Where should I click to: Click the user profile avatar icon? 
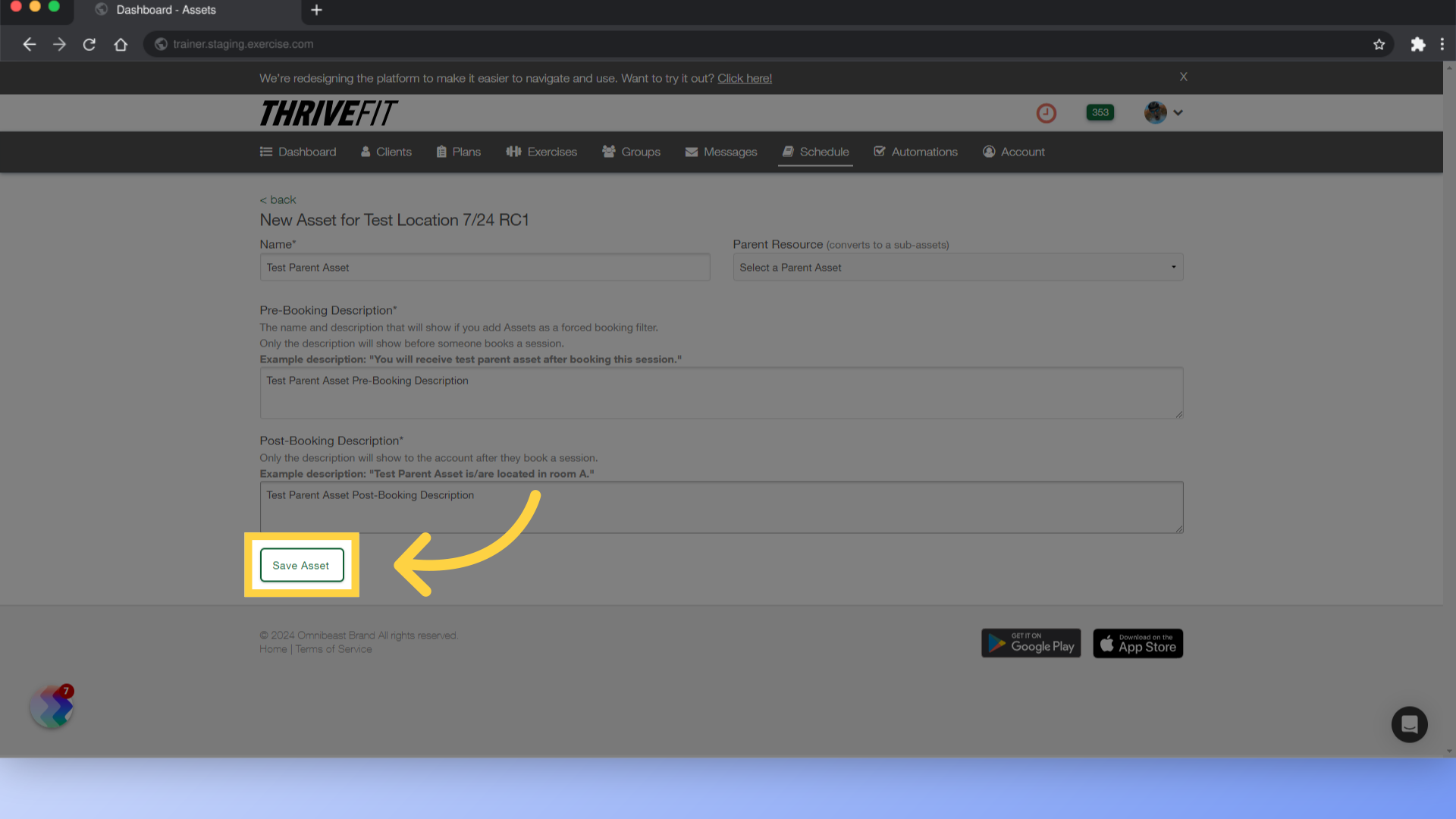[x=1156, y=112]
